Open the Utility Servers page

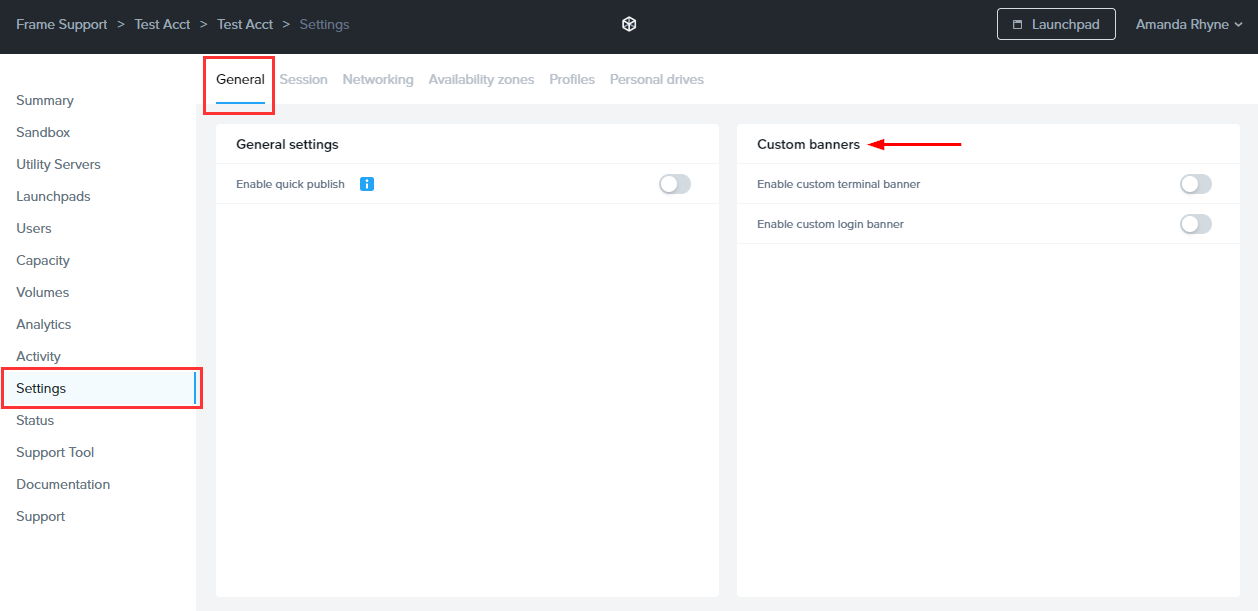coord(58,164)
